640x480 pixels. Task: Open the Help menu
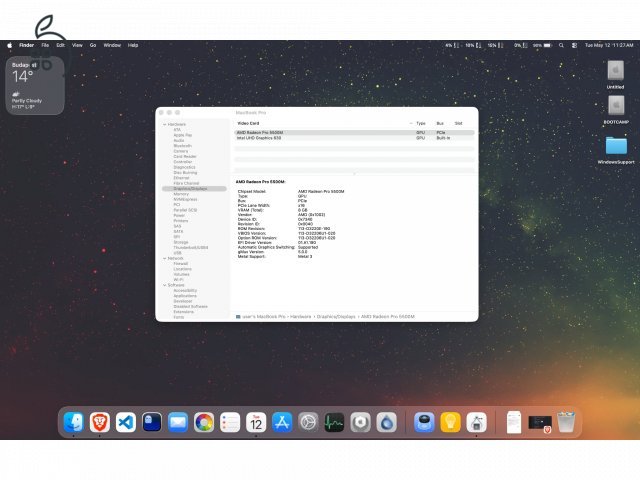pos(133,45)
